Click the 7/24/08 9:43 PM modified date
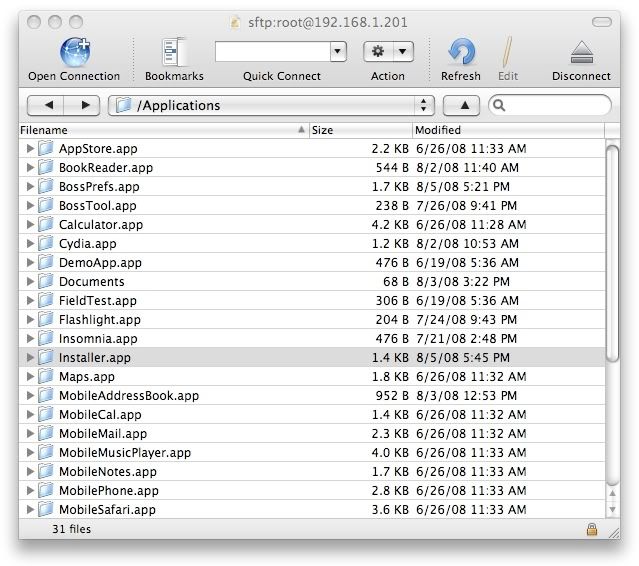This screenshot has height=566, width=639. point(466,319)
